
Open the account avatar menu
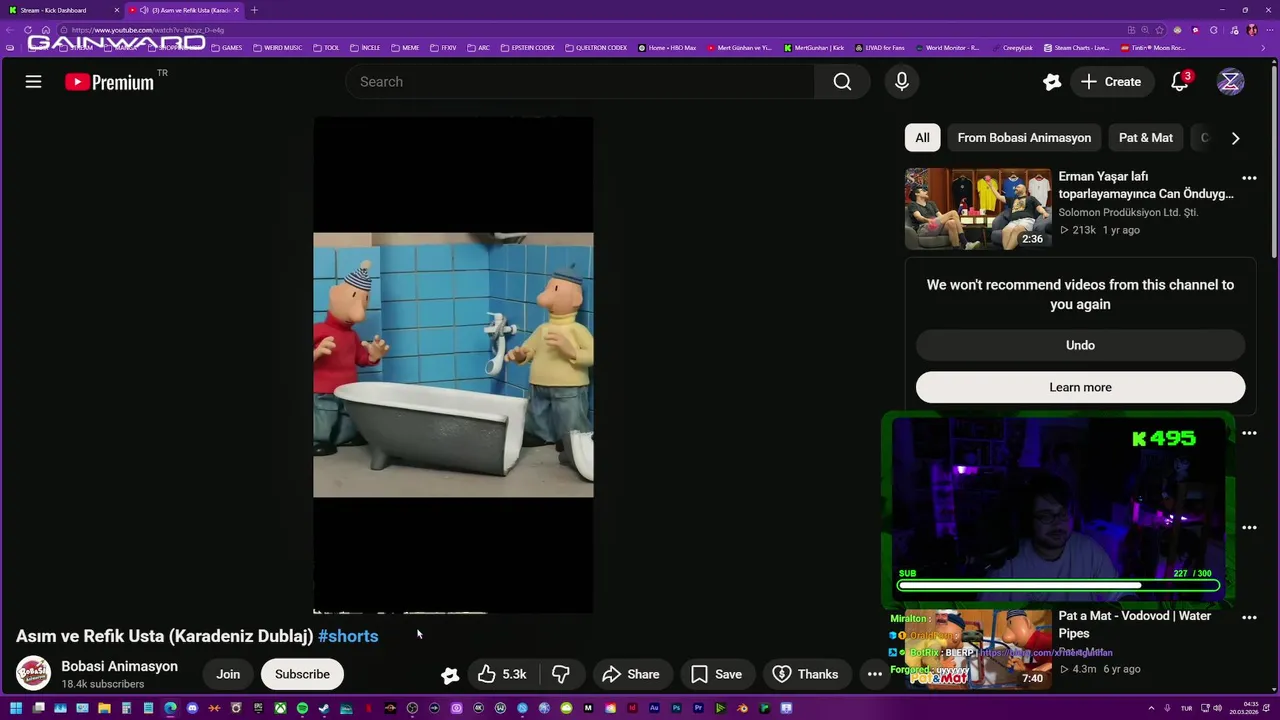tap(1230, 82)
